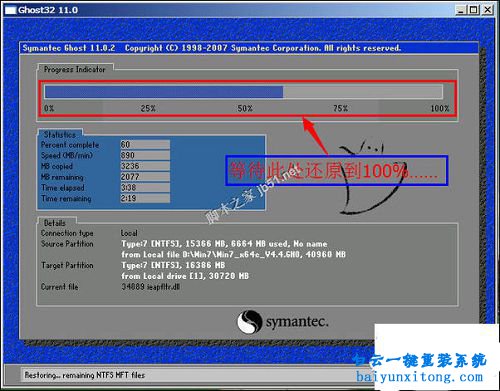Viewport: 500px width, 391px height.
Task: Select the Statistics panel label
Action: 60,135
